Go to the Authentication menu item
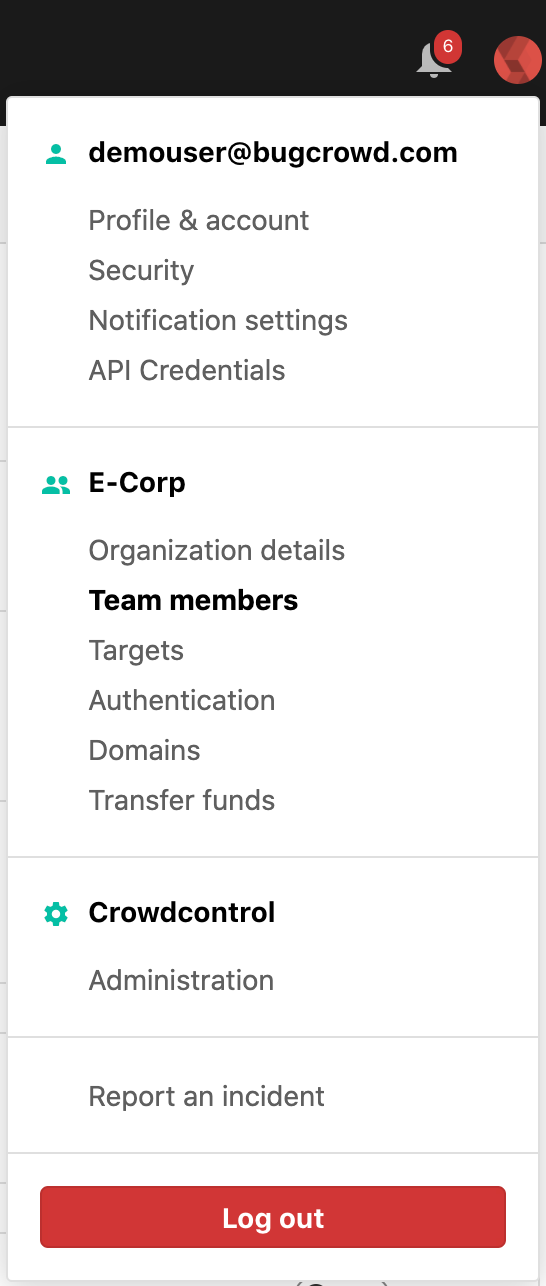 (182, 701)
